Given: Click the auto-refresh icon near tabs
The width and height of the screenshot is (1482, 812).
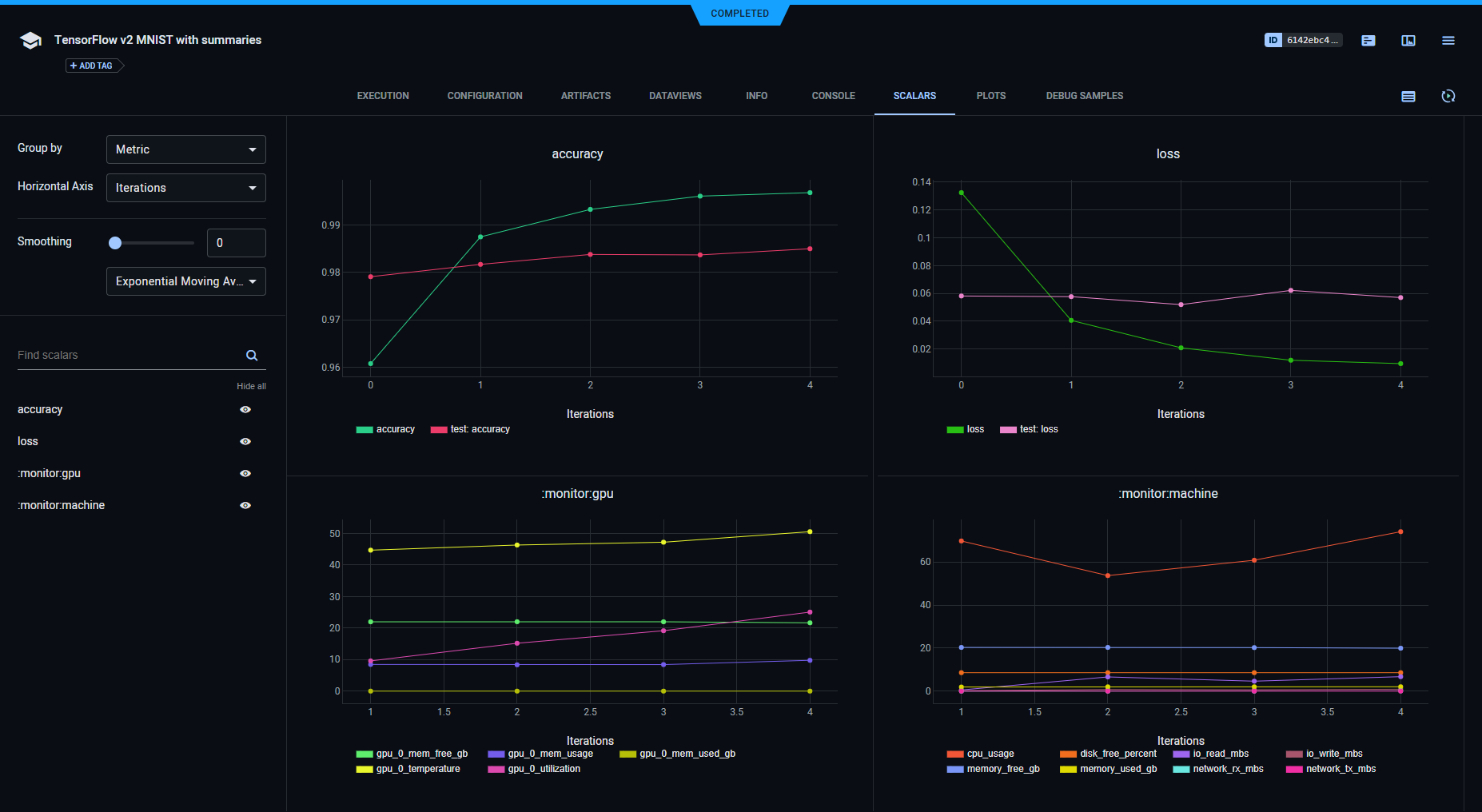Looking at the screenshot, I should tap(1448, 96).
